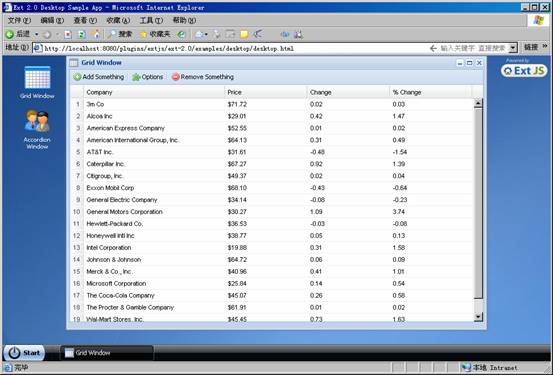Click the Ext JS logo
The width and height of the screenshot is (553, 375).
tap(524, 71)
